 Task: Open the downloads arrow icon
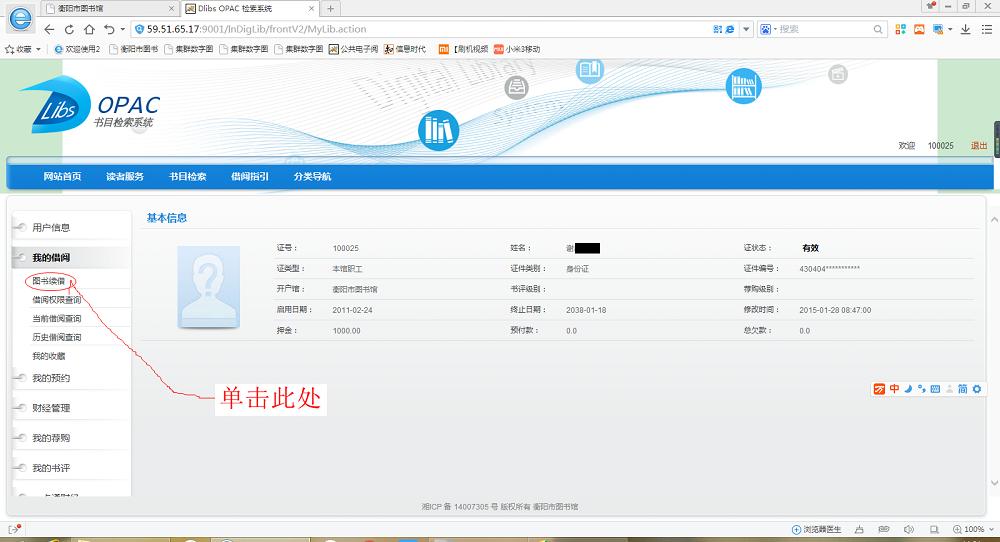(966, 29)
